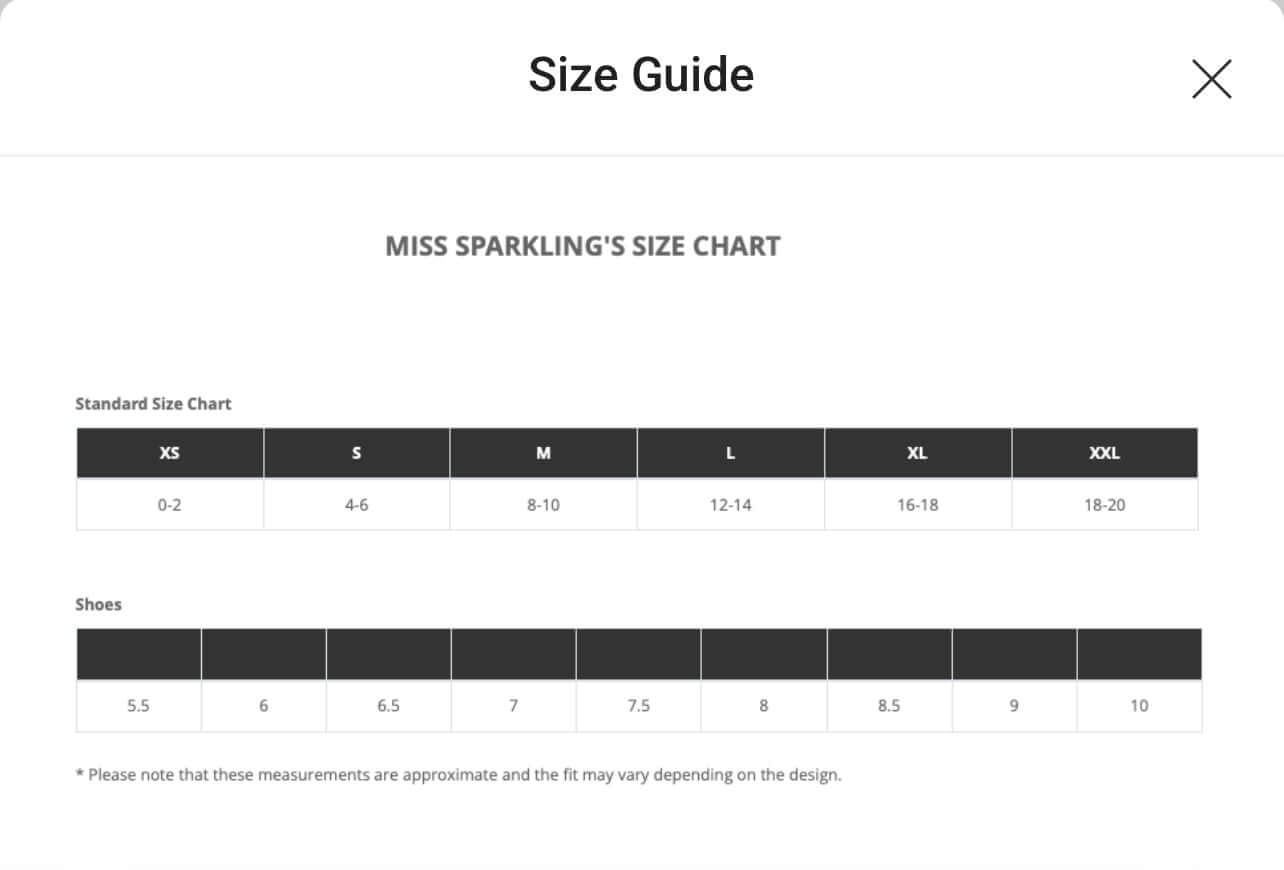Close the Size Guide dialog

click(1211, 79)
